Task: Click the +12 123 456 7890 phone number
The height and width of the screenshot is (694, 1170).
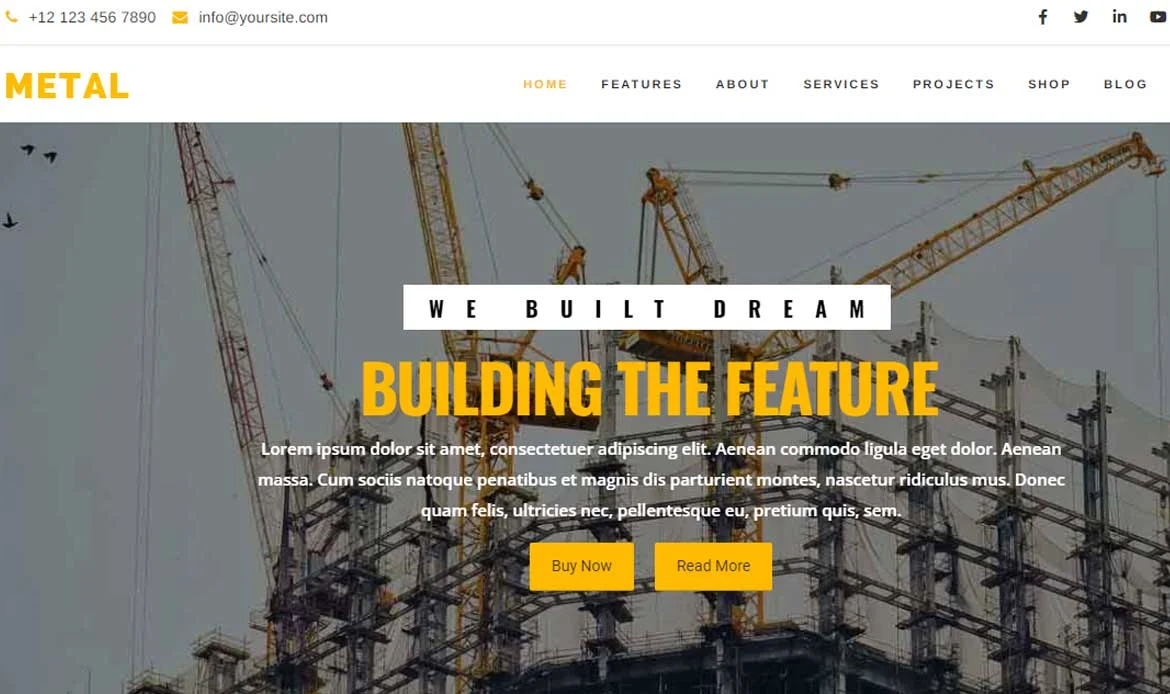Action: pyautogui.click(x=92, y=17)
